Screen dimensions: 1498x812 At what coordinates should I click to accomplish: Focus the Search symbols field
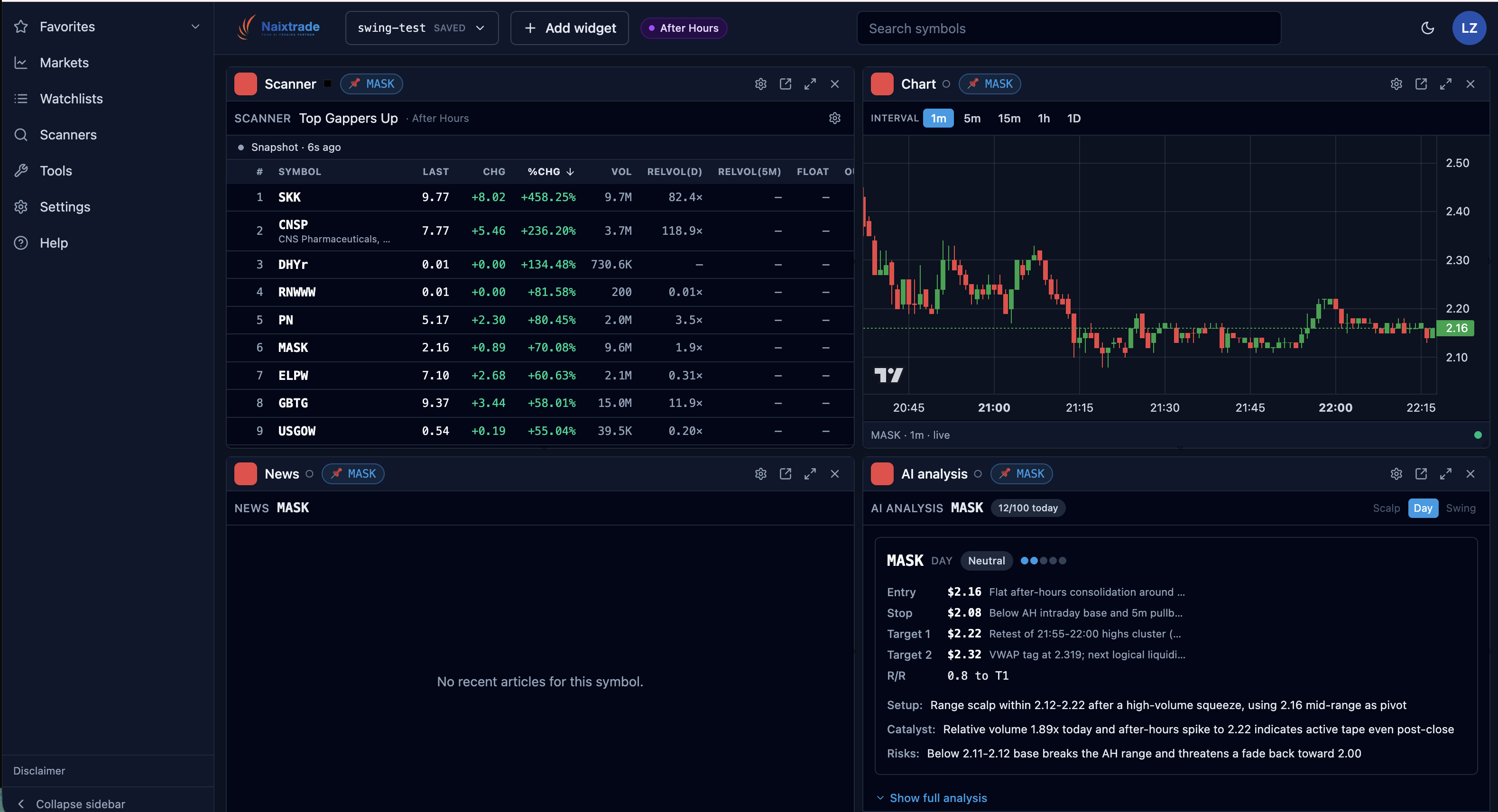click(1068, 28)
